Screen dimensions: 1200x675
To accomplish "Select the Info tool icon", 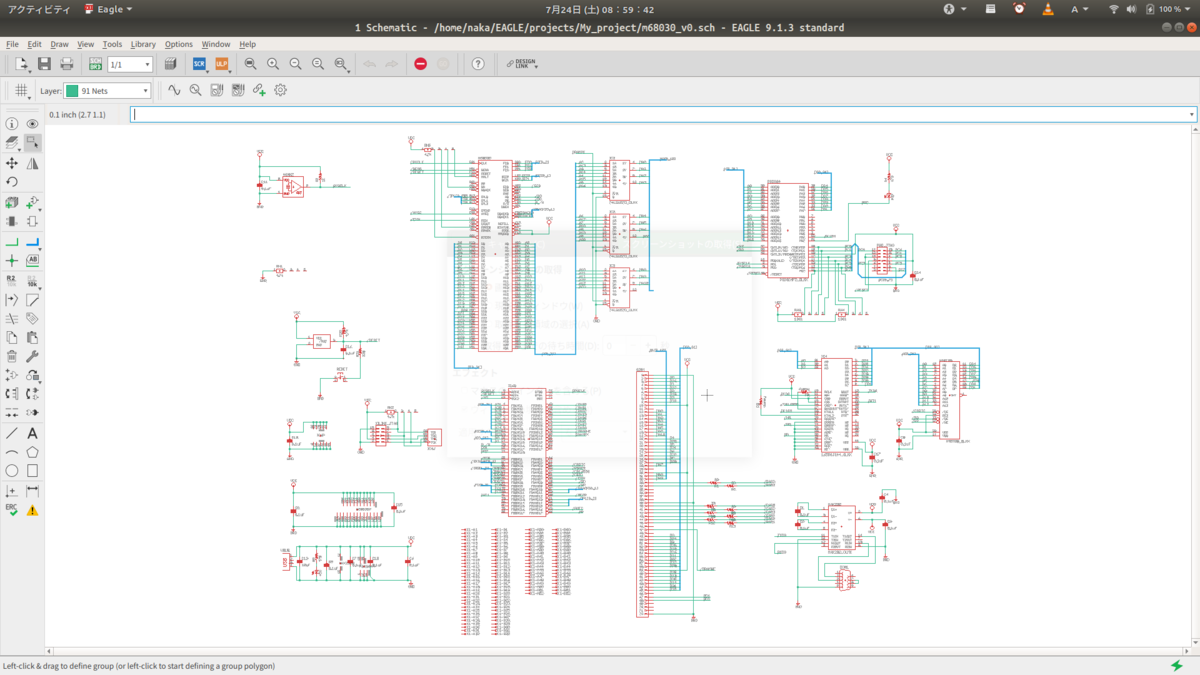I will (x=12, y=124).
